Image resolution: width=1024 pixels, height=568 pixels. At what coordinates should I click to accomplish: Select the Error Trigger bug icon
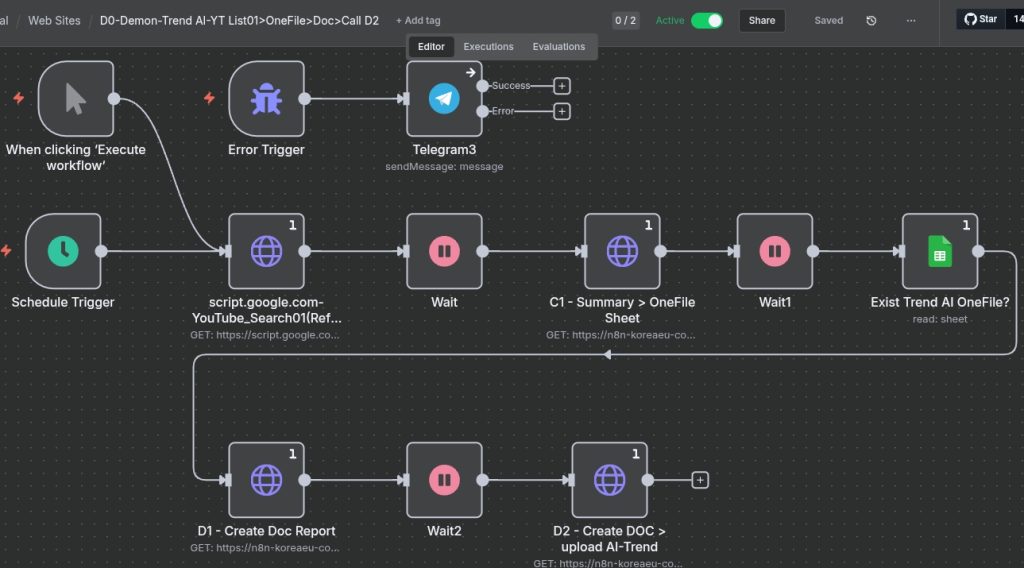[266, 98]
